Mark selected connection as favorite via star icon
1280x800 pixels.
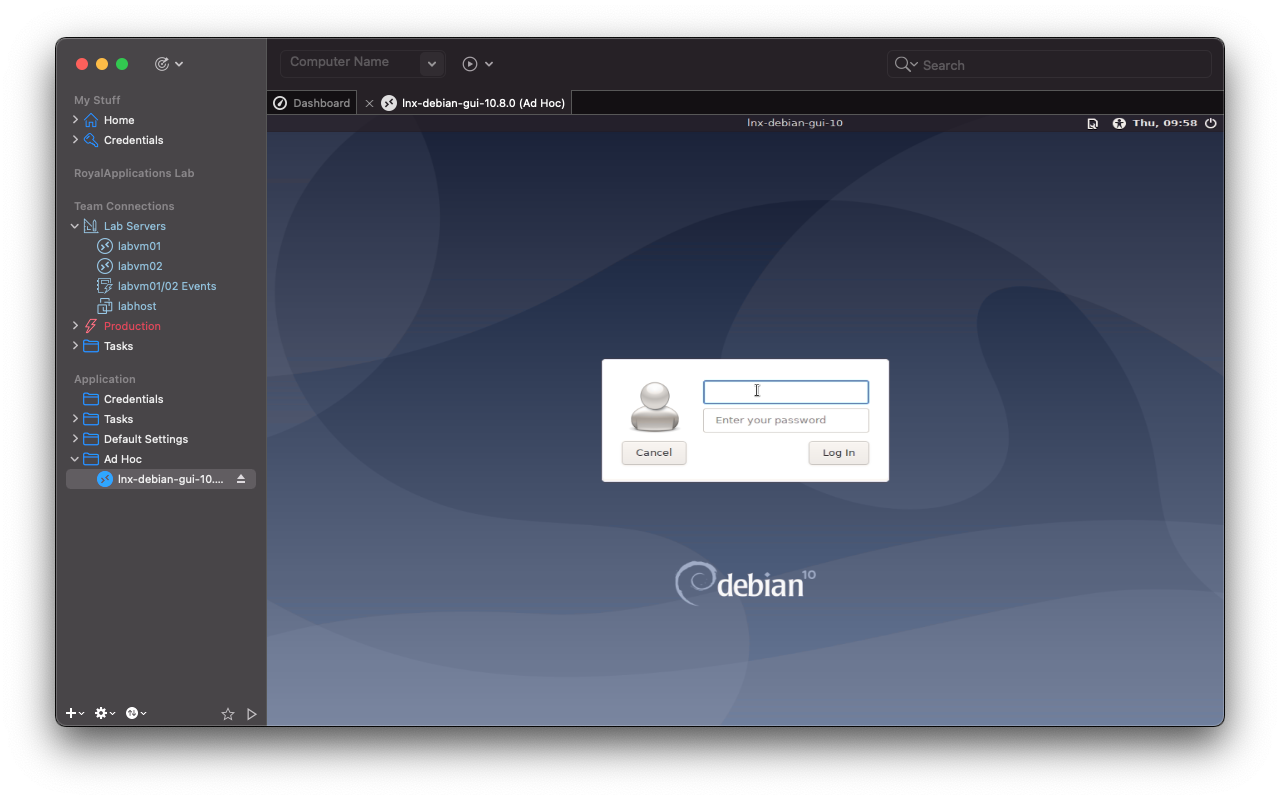pos(227,713)
